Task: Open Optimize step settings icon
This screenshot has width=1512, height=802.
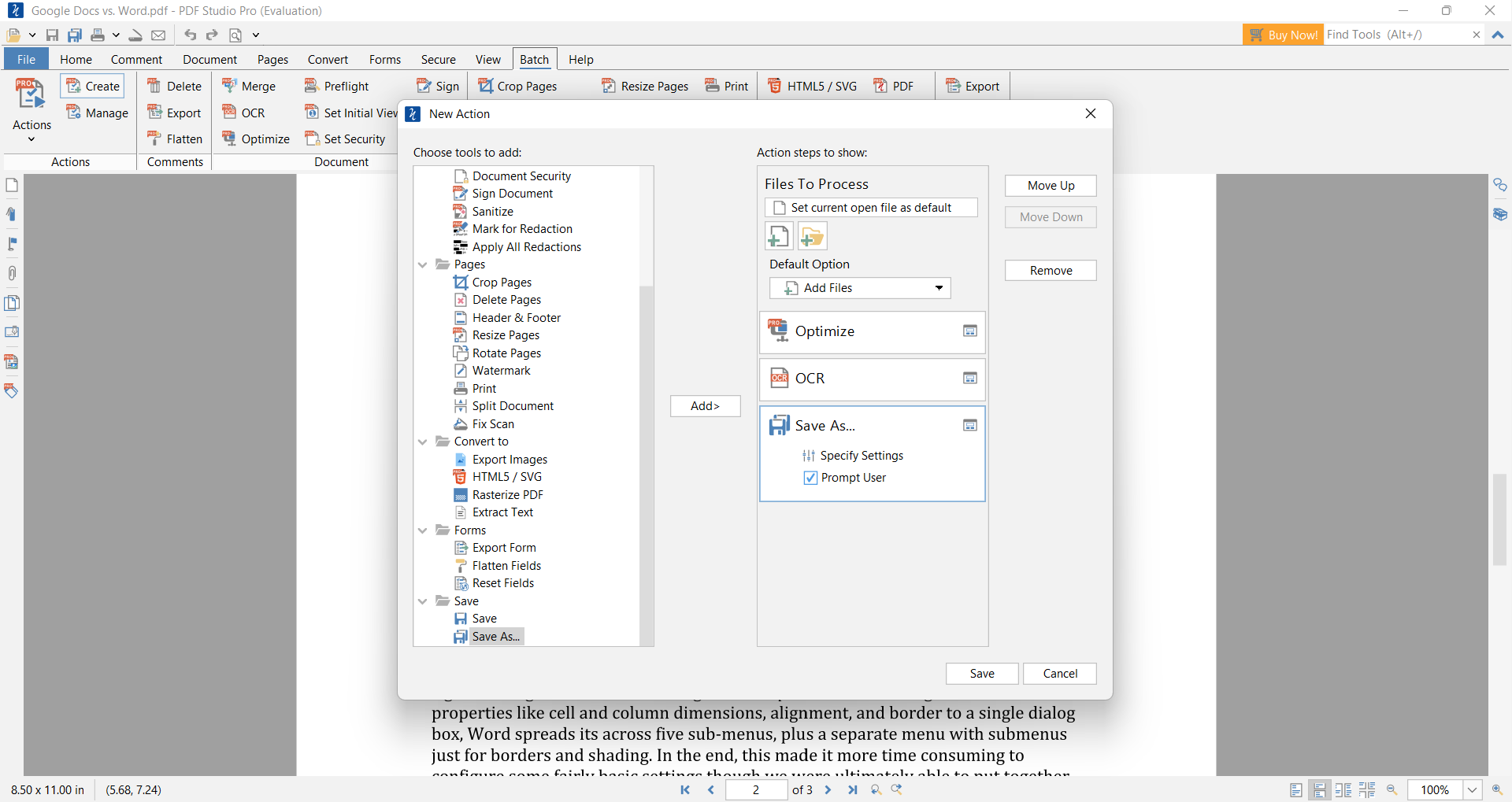Action: click(969, 331)
